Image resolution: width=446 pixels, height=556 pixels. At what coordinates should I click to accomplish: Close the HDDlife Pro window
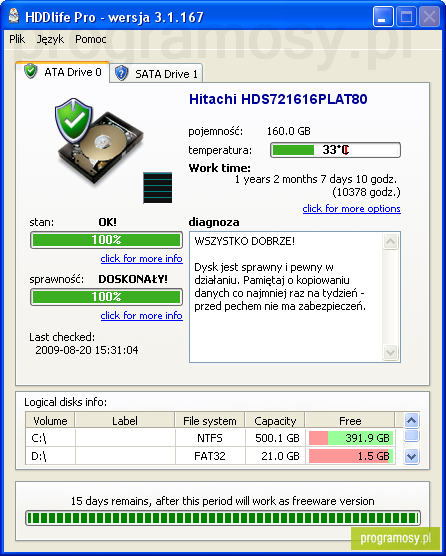(x=429, y=17)
